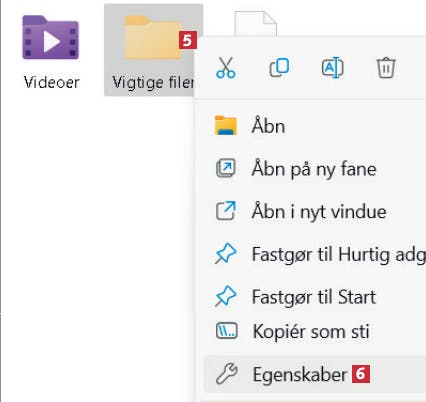Click the Delete trash can icon
The image size is (426, 402).
point(386,68)
